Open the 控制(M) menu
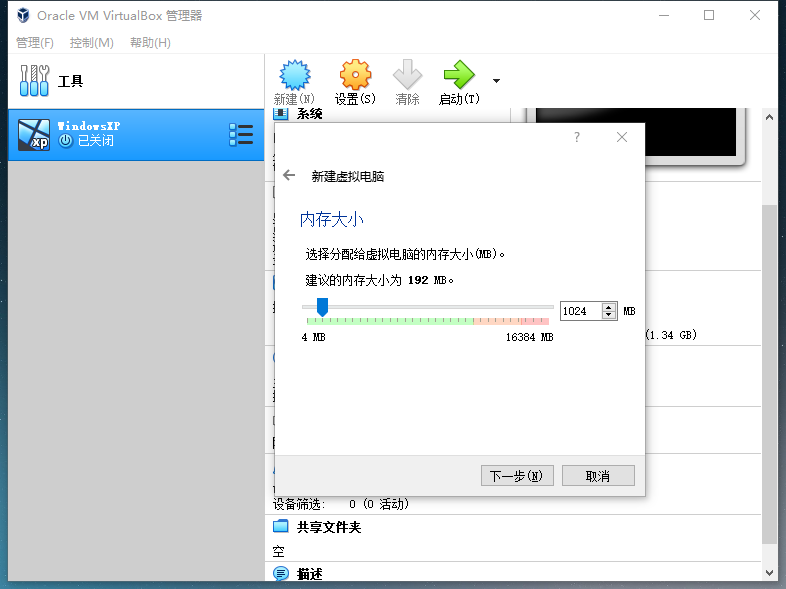 coord(92,43)
